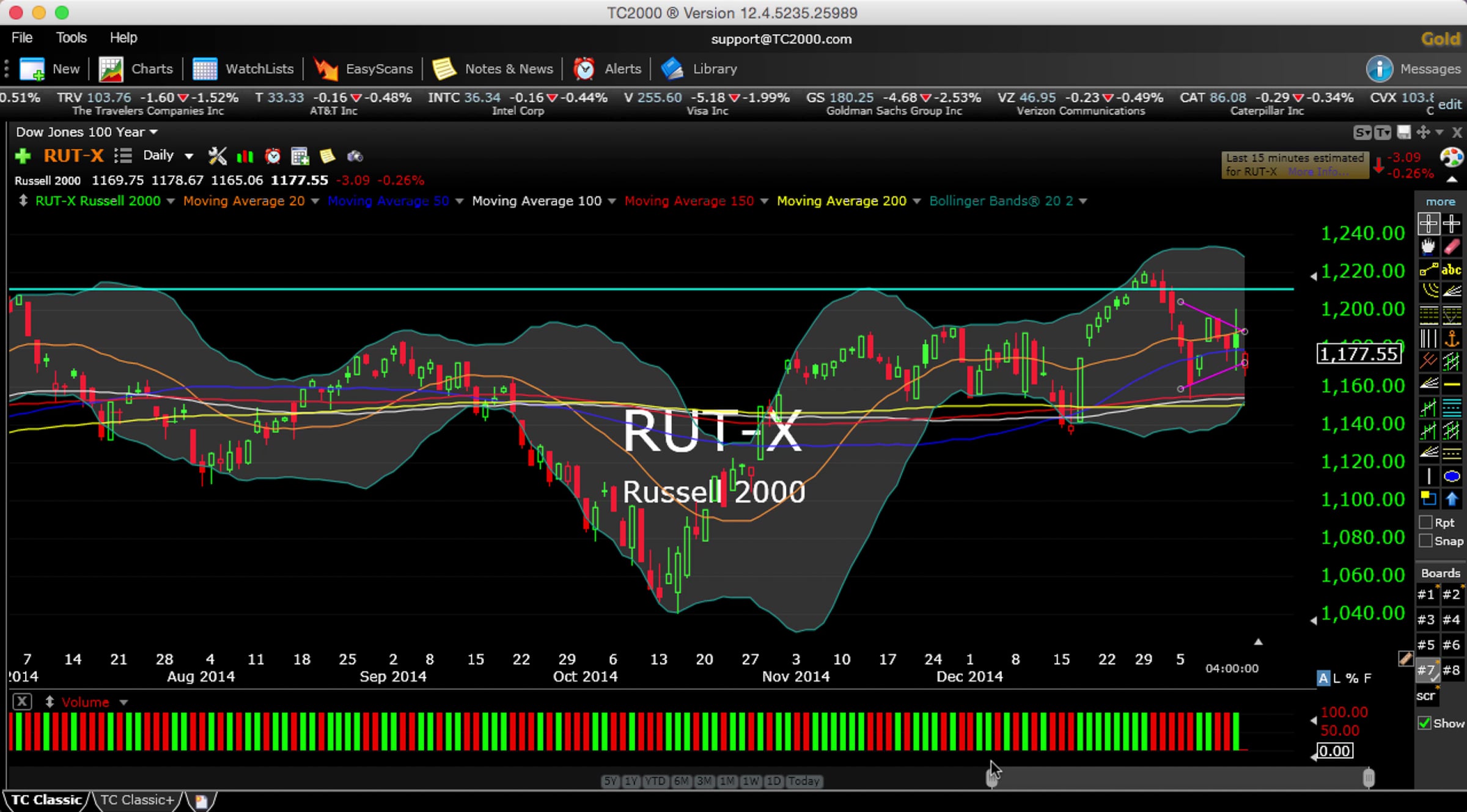Toggle the Rpt checkbox

point(1425,522)
